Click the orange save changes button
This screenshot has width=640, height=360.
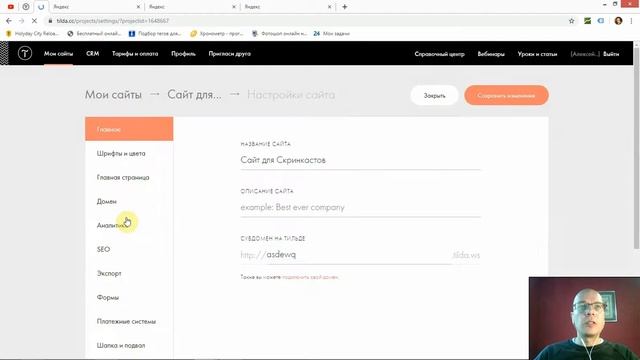(x=506, y=96)
